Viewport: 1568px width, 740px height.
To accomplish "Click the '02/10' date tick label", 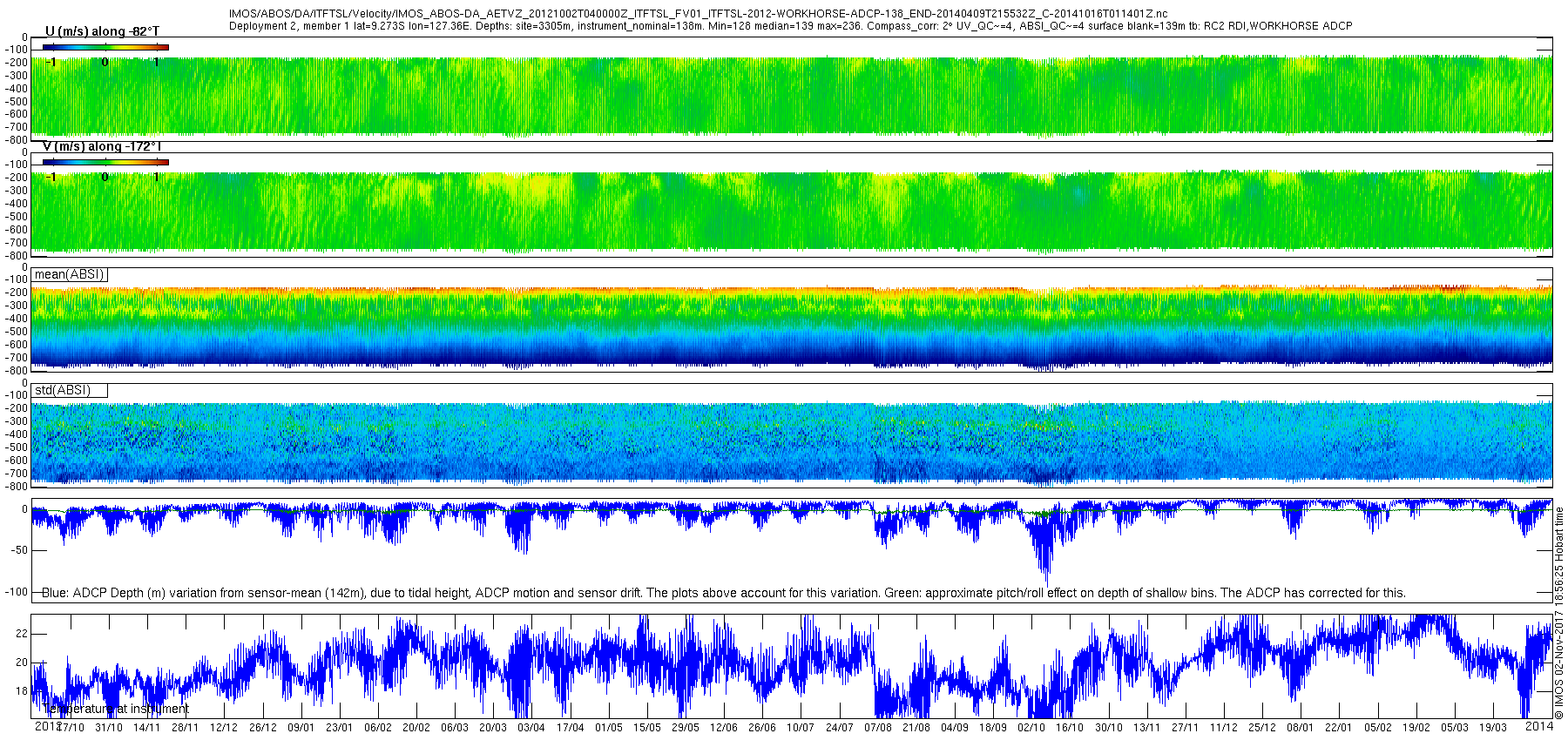I will [x=1031, y=728].
